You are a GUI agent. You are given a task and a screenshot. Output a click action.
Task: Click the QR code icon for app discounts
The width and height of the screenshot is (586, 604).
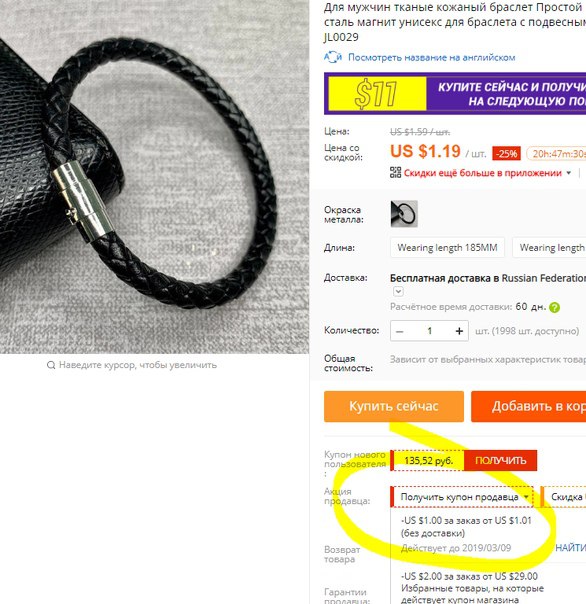[395, 173]
